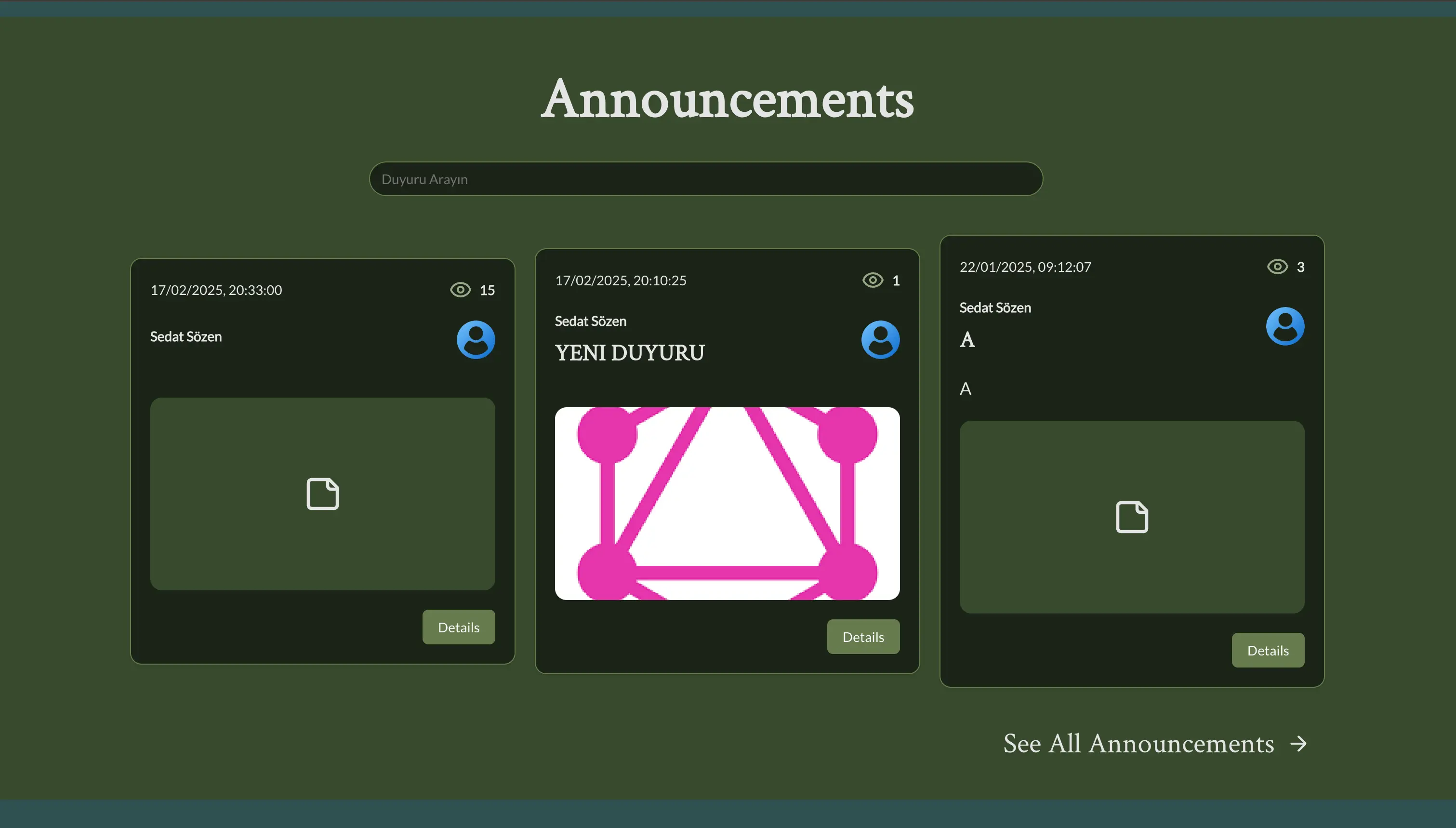Viewport: 1456px width, 828px height.
Task: Click the Announcements heading
Action: (x=728, y=99)
